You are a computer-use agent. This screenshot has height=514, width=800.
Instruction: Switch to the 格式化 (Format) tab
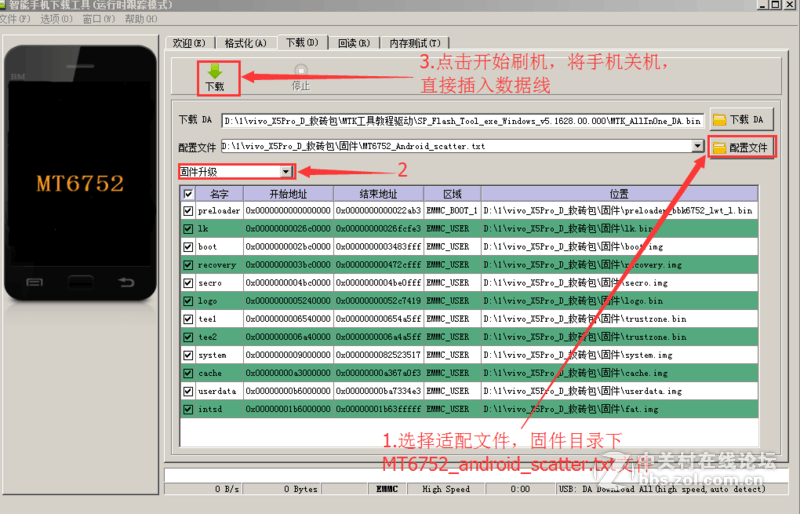[x=245, y=43]
